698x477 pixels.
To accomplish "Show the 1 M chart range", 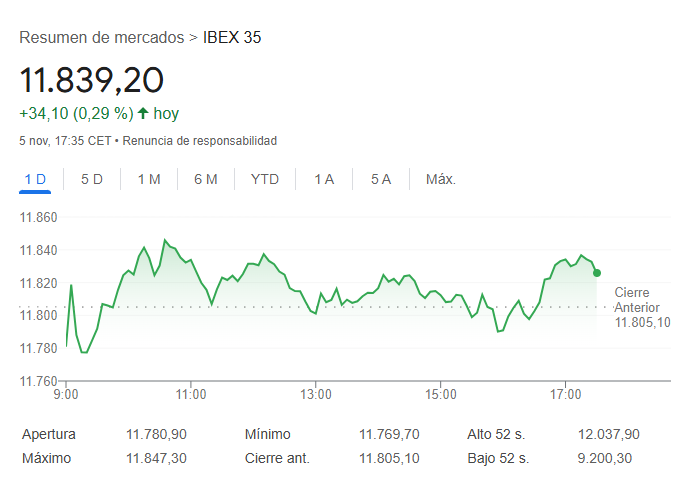I will [149, 179].
